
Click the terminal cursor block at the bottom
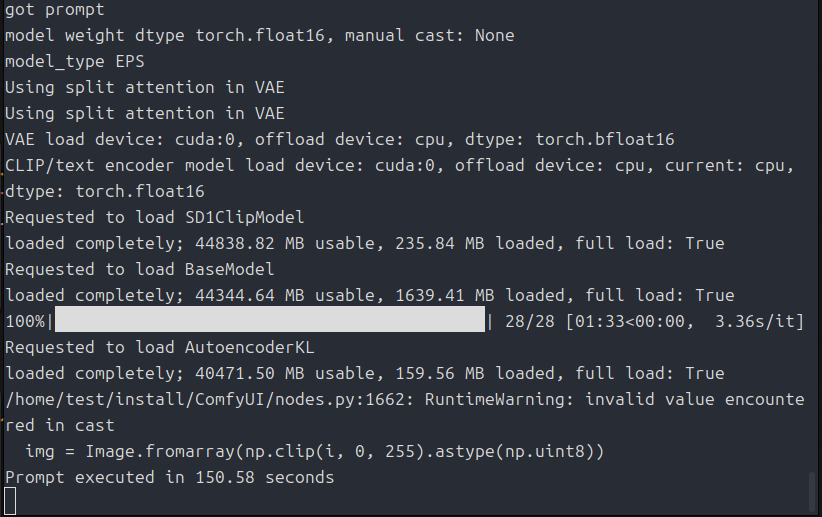pos(11,502)
